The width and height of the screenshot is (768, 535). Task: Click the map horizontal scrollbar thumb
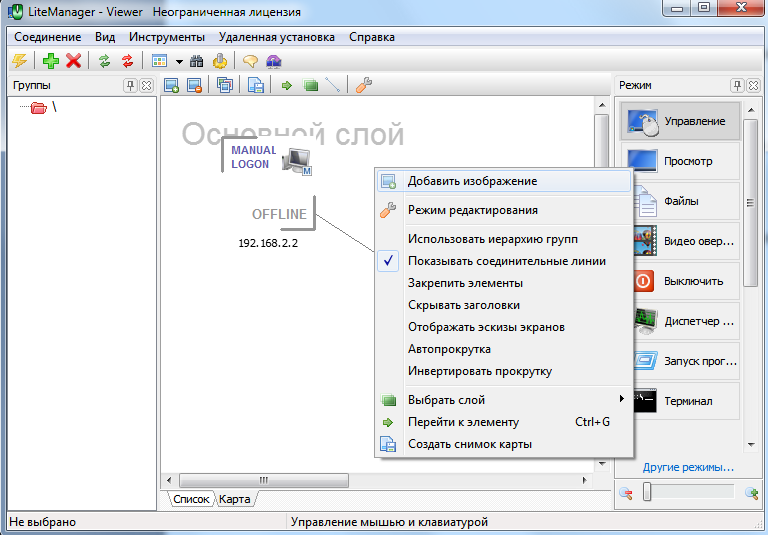(264, 480)
